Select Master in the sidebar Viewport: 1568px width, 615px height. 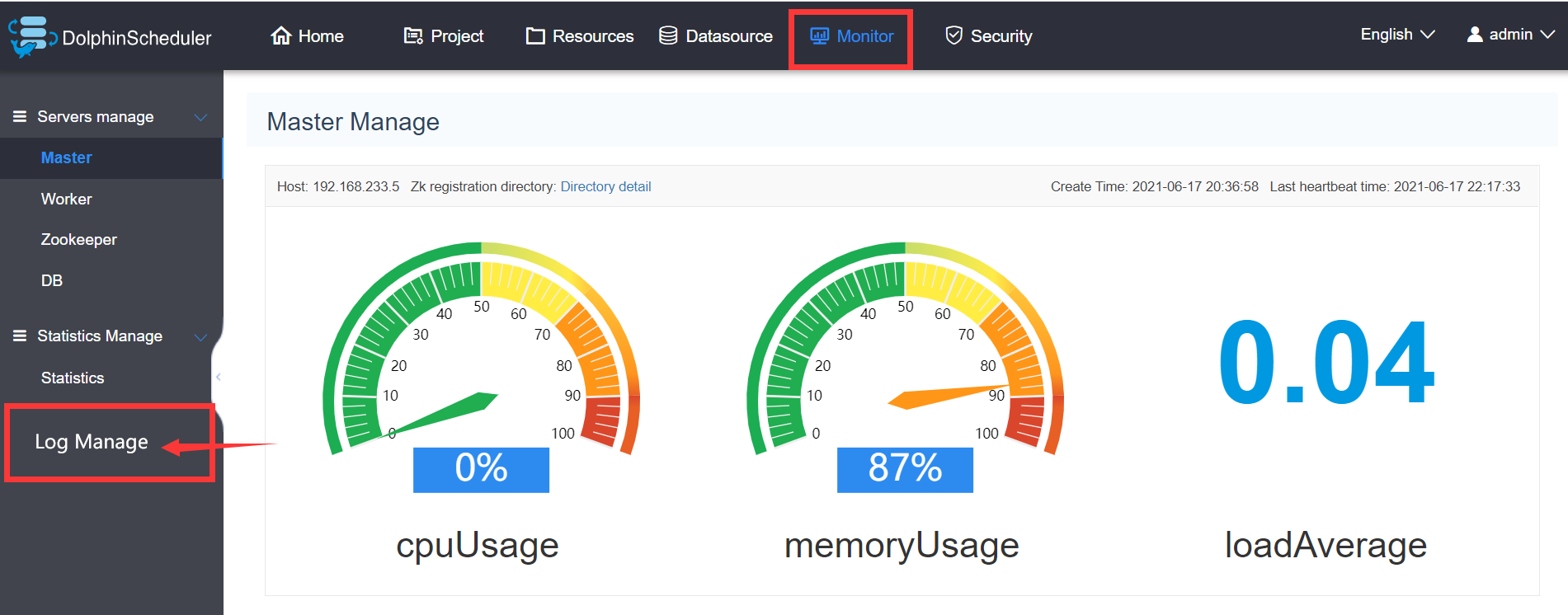(x=111, y=157)
